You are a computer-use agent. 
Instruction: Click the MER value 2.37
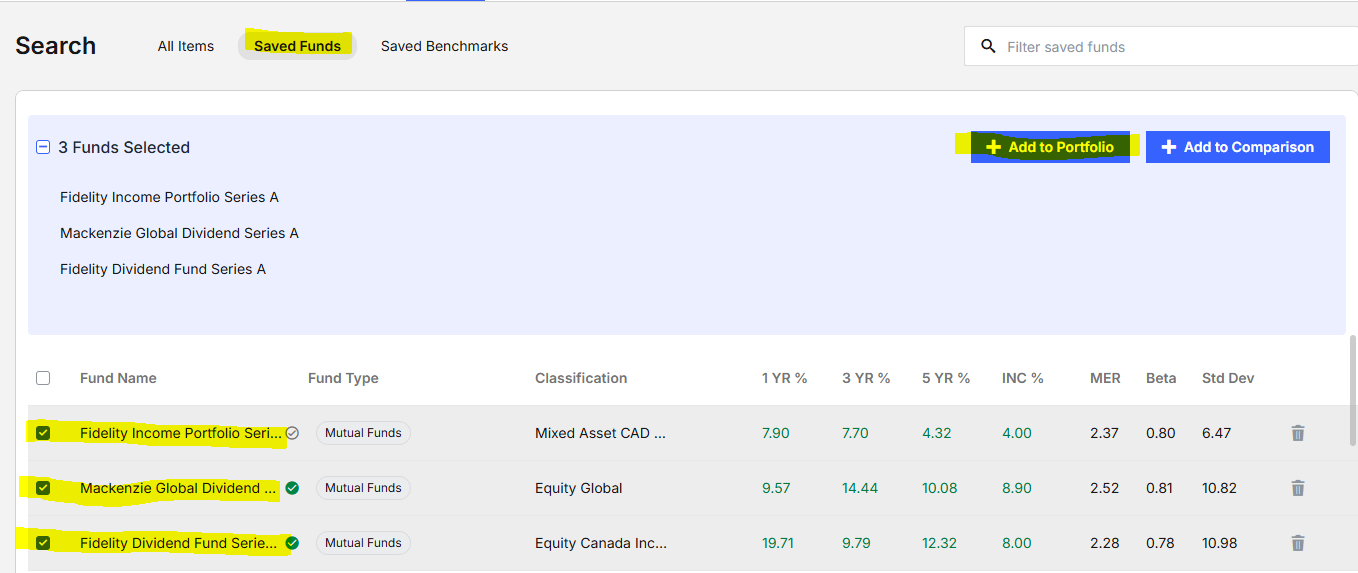pyautogui.click(x=1103, y=433)
